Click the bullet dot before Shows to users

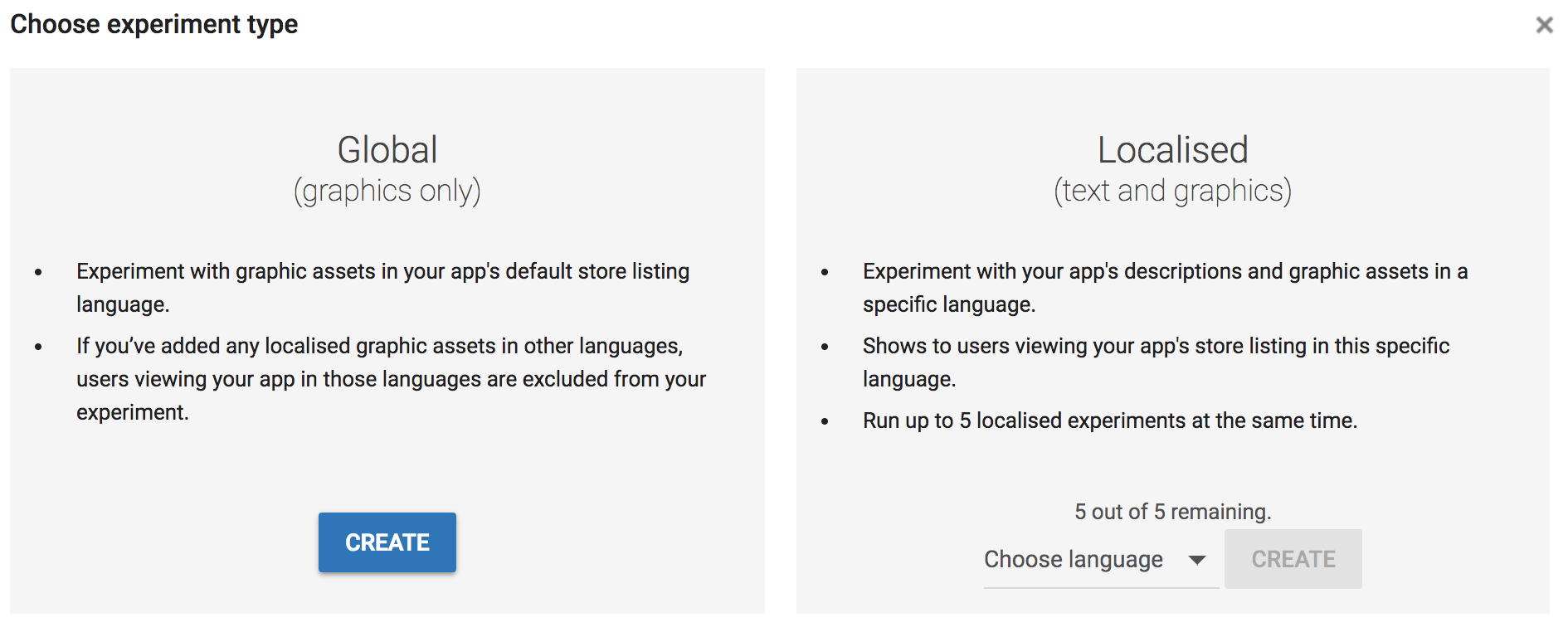tap(825, 347)
